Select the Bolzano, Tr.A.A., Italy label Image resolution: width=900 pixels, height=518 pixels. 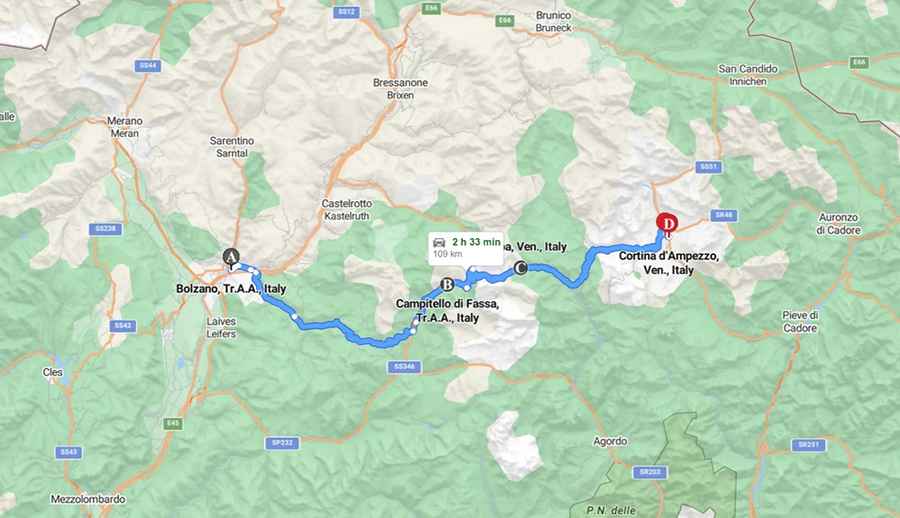click(231, 289)
